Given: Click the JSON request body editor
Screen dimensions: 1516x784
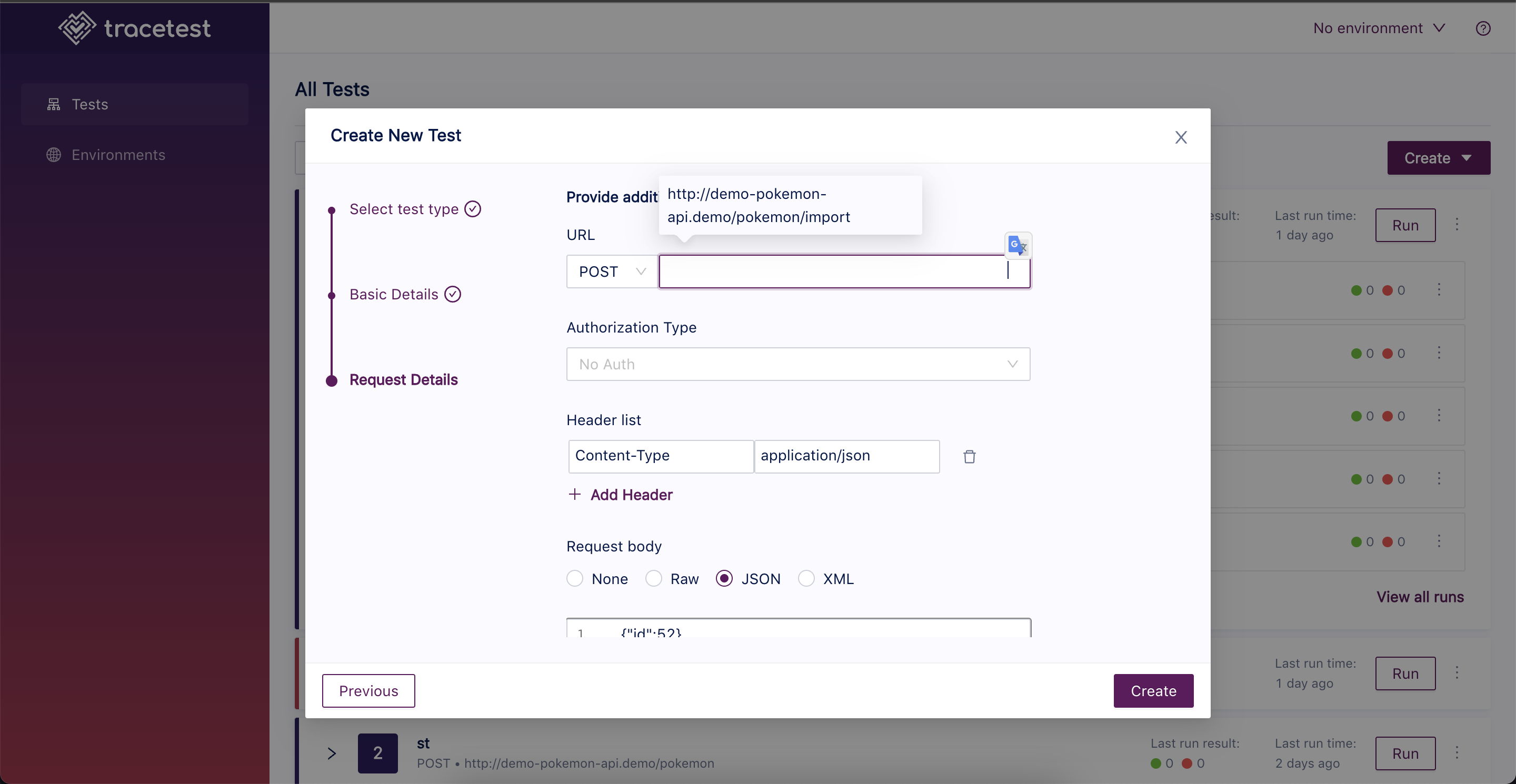Looking at the screenshot, I should tap(798, 628).
